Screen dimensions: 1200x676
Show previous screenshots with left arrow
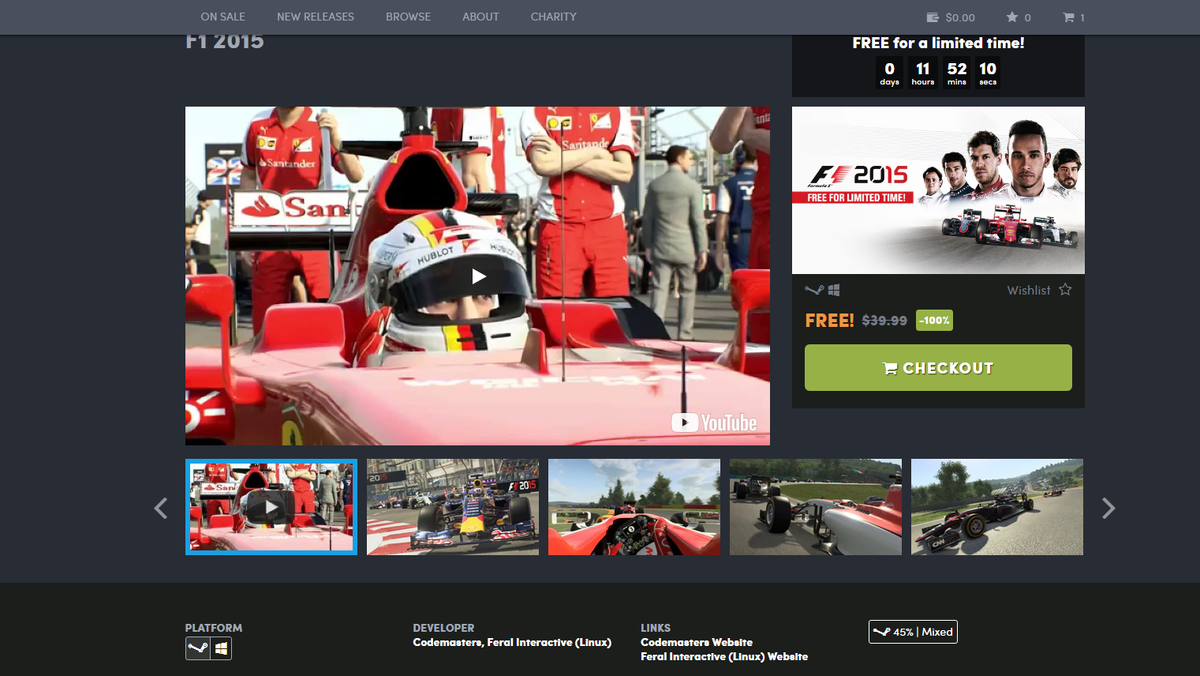tap(161, 508)
